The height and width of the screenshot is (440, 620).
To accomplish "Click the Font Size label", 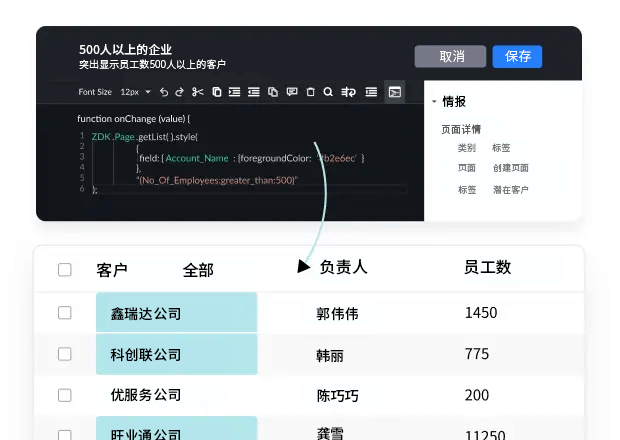I will tap(95, 92).
